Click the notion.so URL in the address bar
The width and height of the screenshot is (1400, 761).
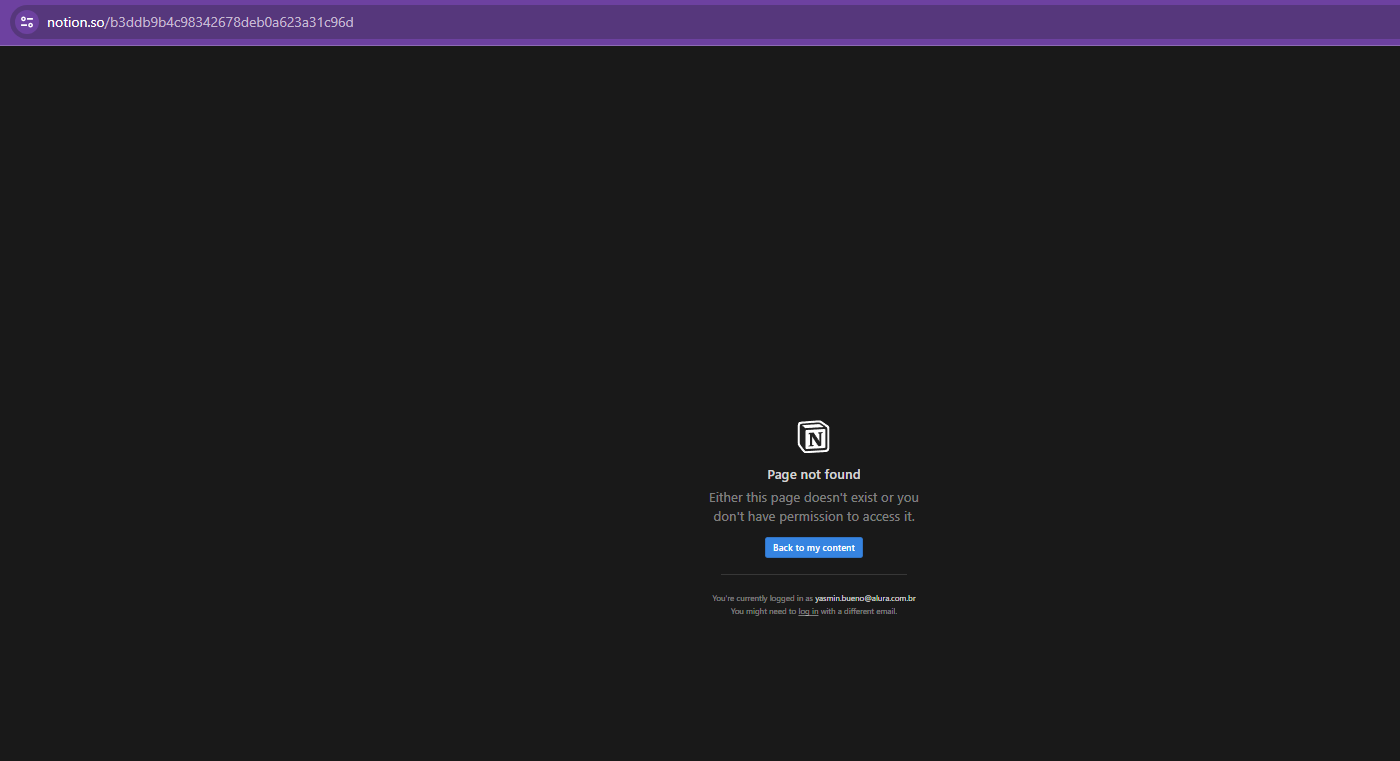200,22
